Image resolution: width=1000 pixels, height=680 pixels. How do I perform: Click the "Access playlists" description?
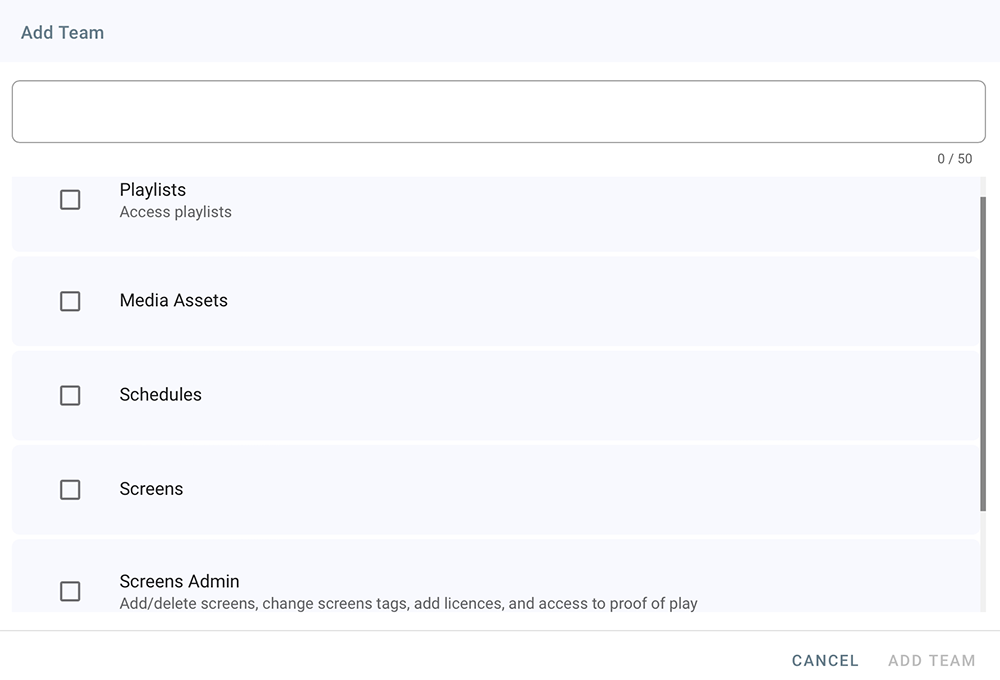coord(175,212)
